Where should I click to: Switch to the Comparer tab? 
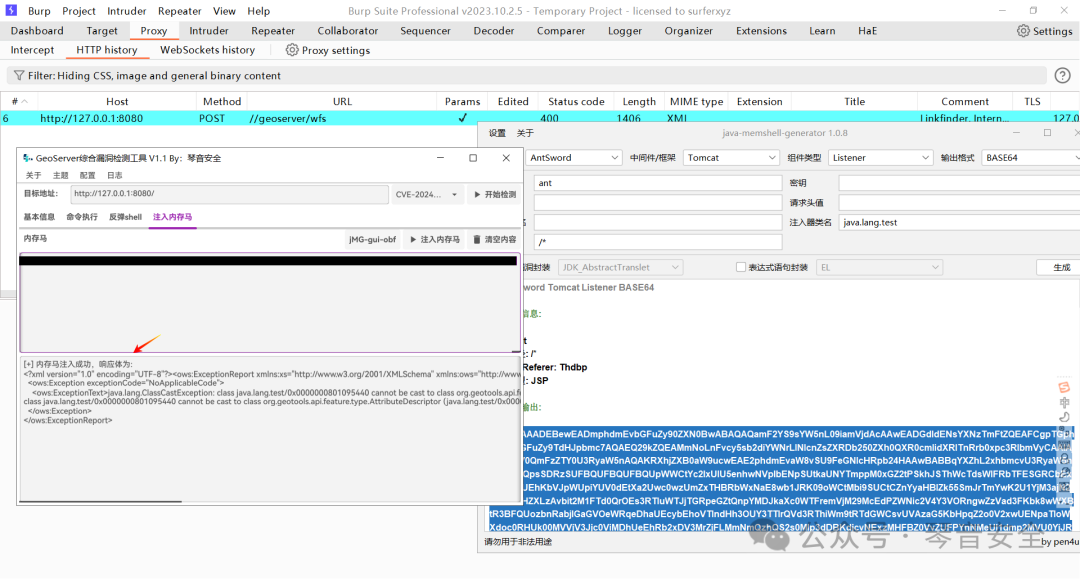point(561,31)
